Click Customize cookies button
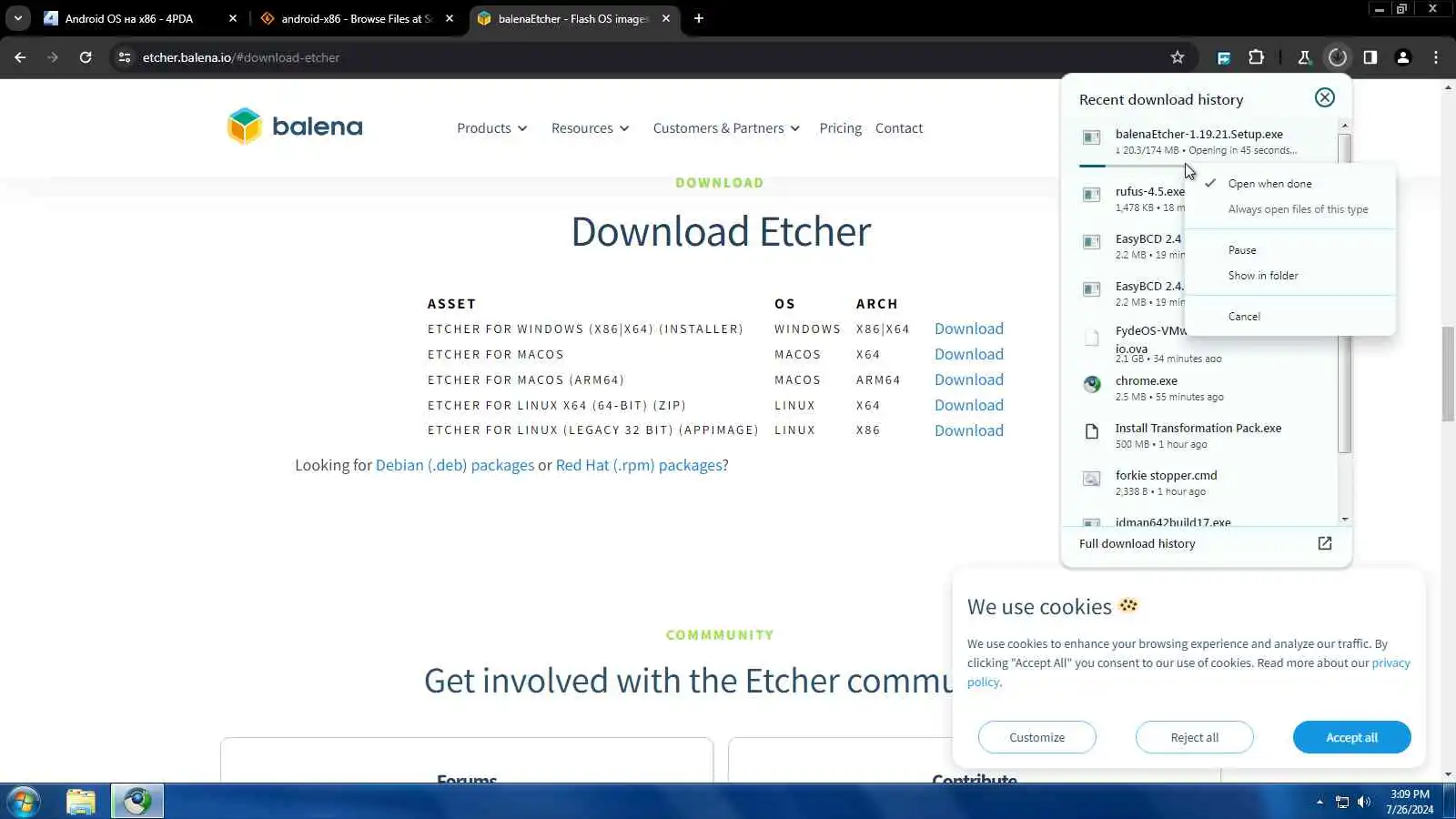 click(x=1036, y=737)
